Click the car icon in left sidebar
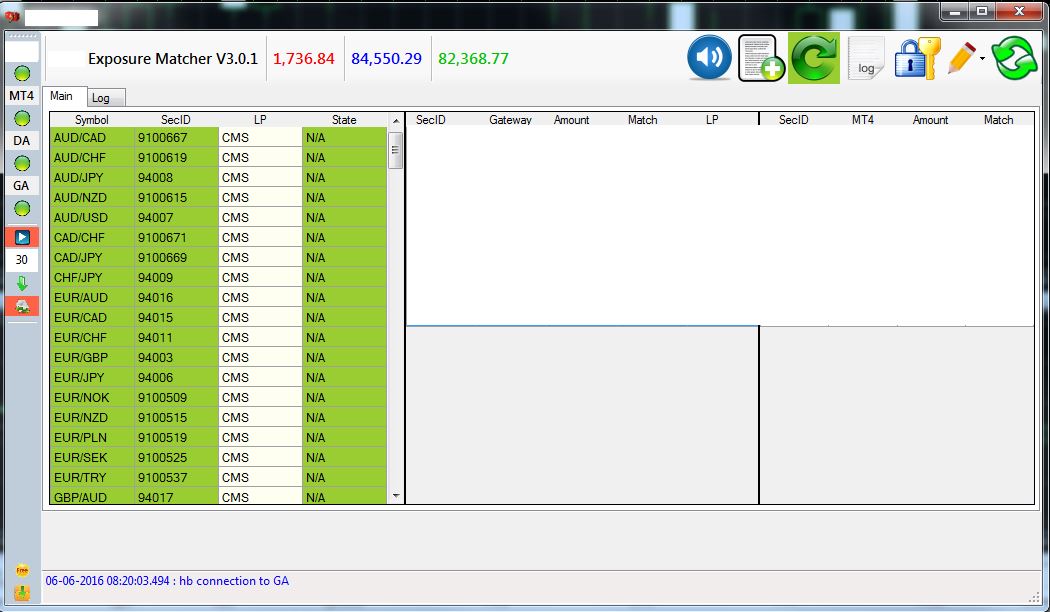The height and width of the screenshot is (612, 1050). pos(22,307)
